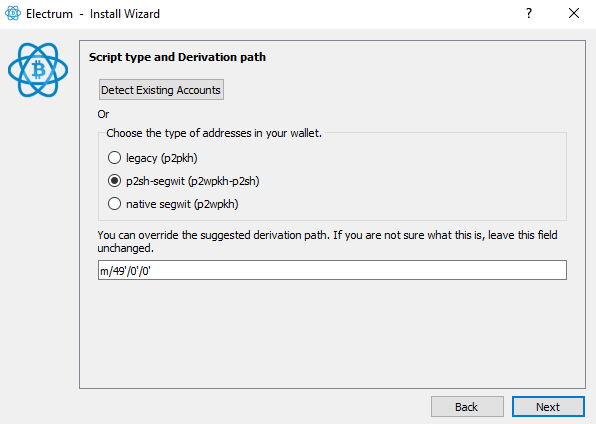Viewport: 596px width, 424px height.
Task: Click the Detect Existing Accounts button
Action: coord(161,90)
